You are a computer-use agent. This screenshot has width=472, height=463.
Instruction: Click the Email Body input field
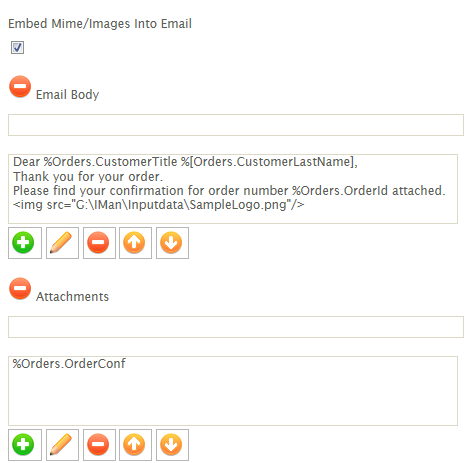(236, 125)
